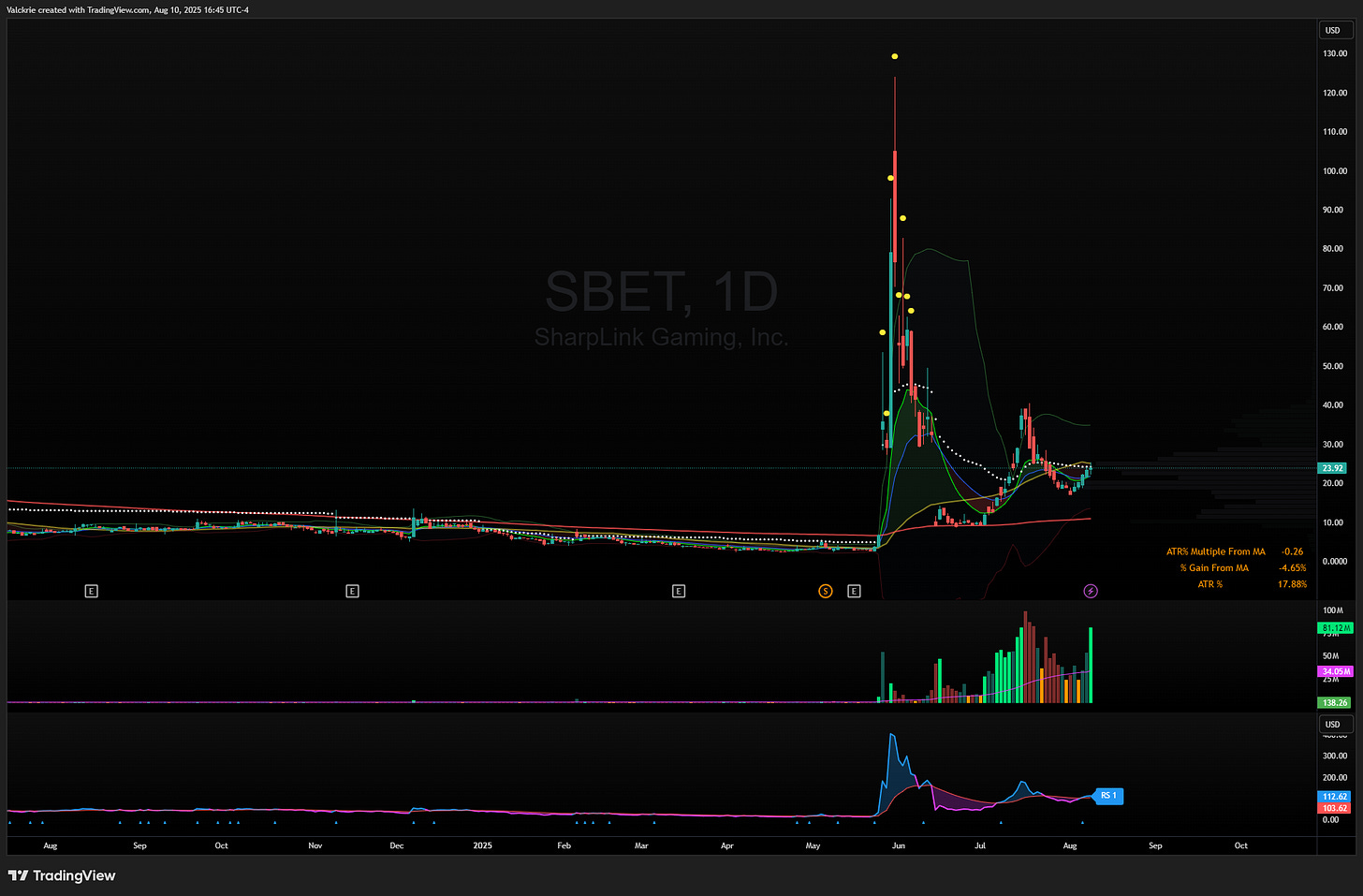
Task: Click the blue RS 1 label tag
Action: click(1108, 796)
